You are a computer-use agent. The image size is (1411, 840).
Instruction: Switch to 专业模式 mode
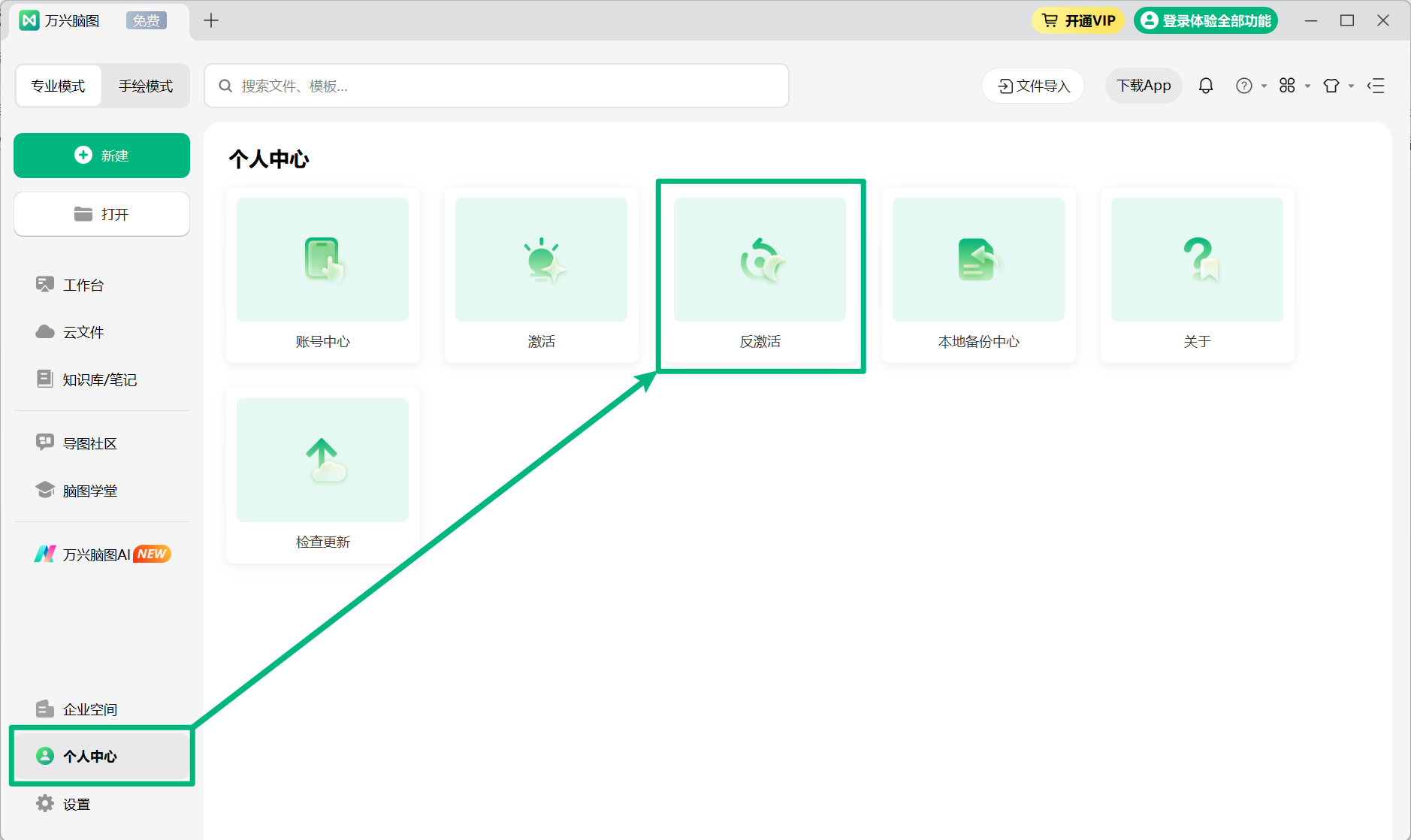tap(59, 86)
